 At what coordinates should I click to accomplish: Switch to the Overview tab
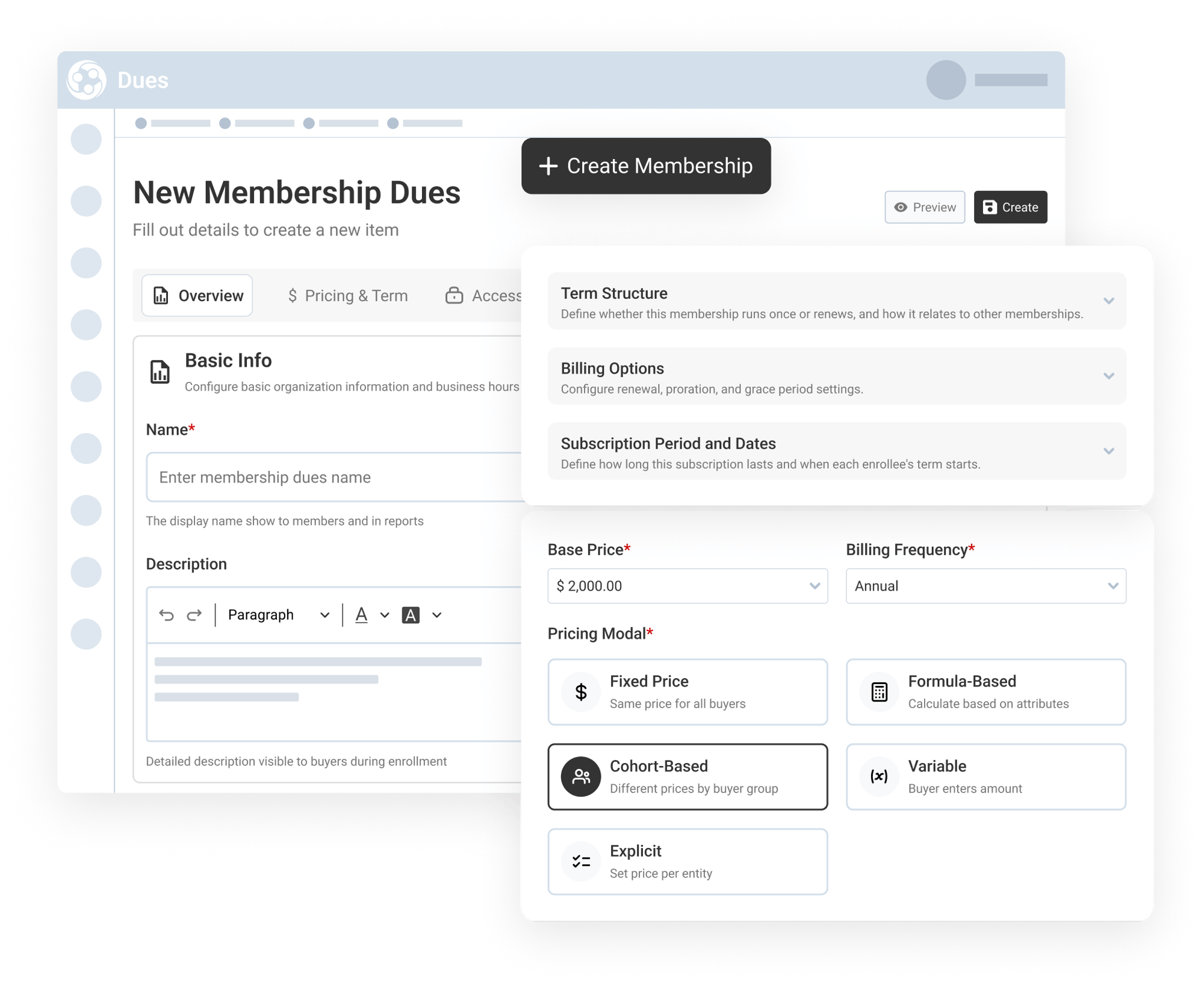[197, 295]
